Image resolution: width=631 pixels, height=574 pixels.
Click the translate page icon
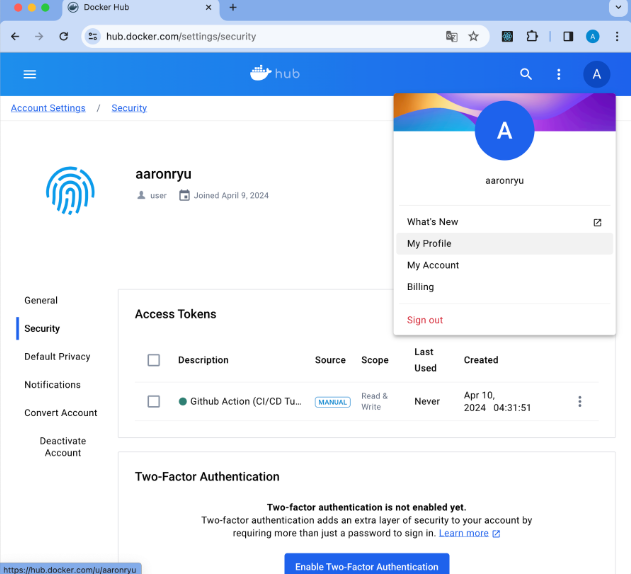click(x=452, y=37)
